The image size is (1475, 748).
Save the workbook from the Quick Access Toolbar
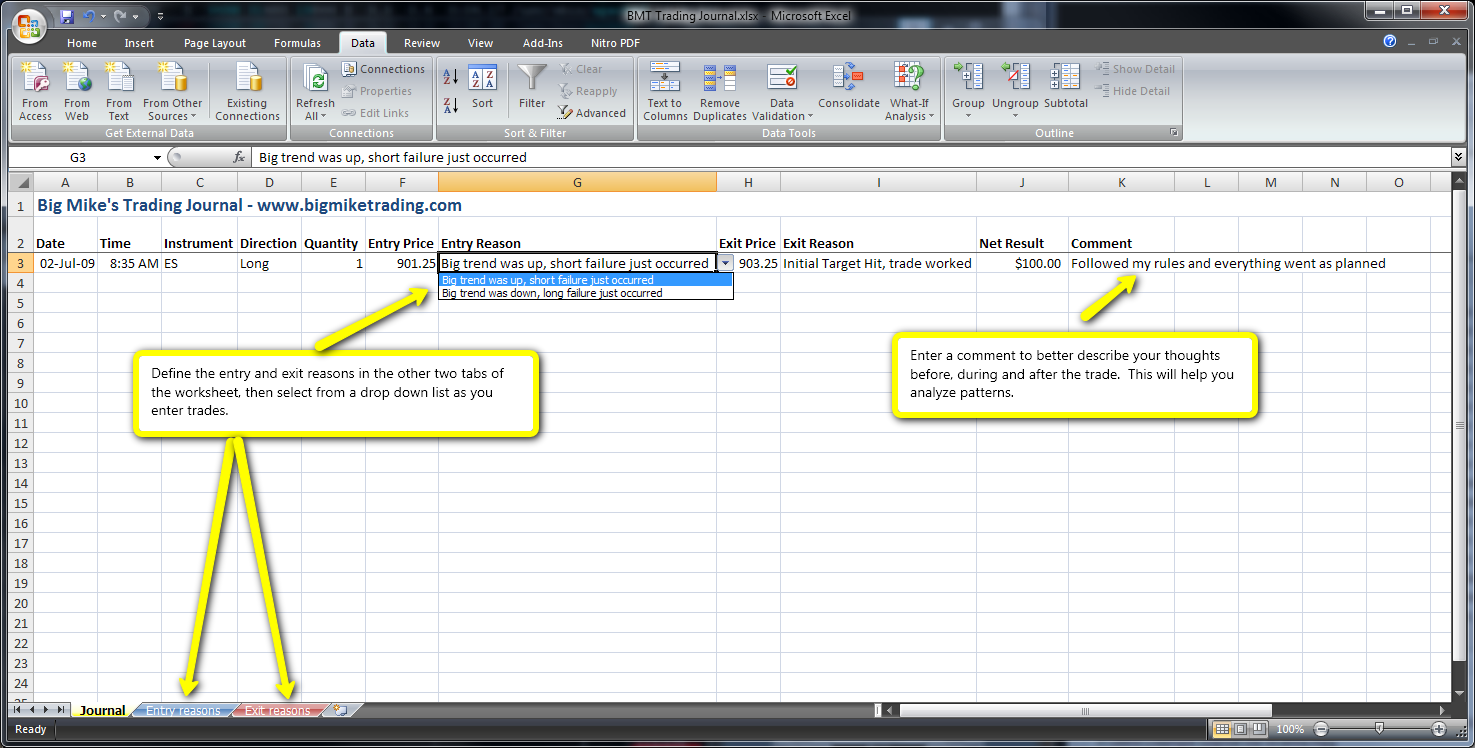[x=67, y=16]
